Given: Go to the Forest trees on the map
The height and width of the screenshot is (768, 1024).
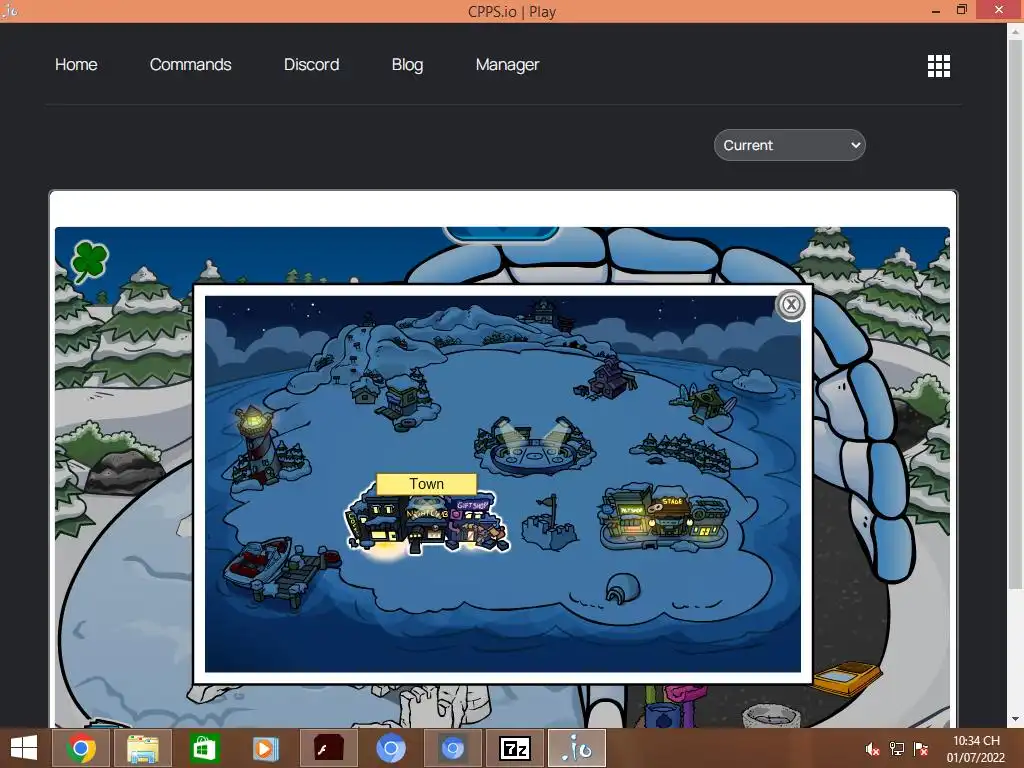Looking at the screenshot, I should (681, 450).
